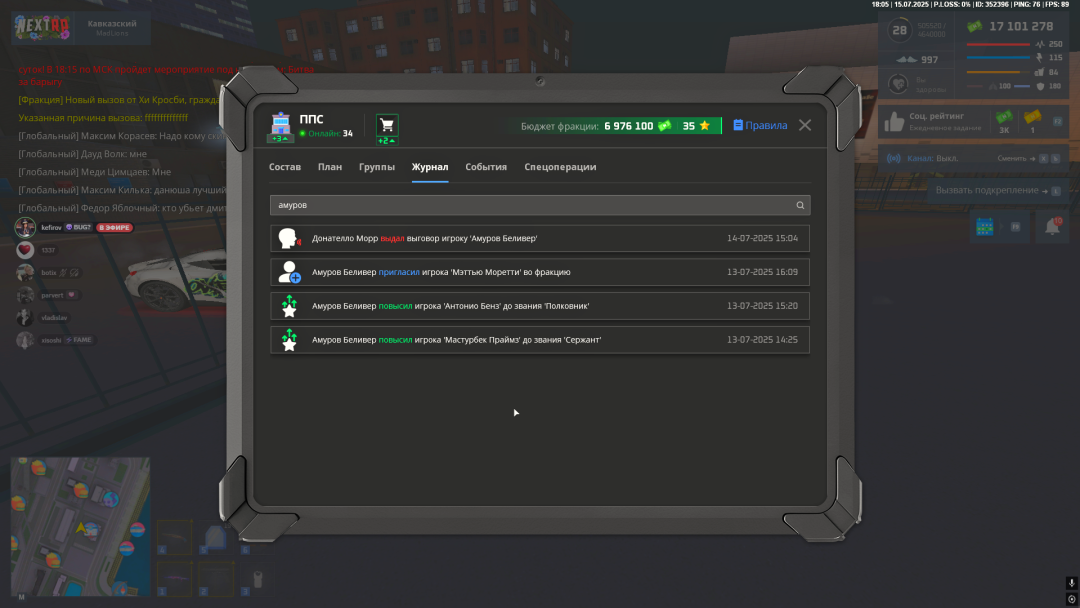Toggle the microphone icon in the bottom corner
The height and width of the screenshot is (608, 1080).
1072,583
